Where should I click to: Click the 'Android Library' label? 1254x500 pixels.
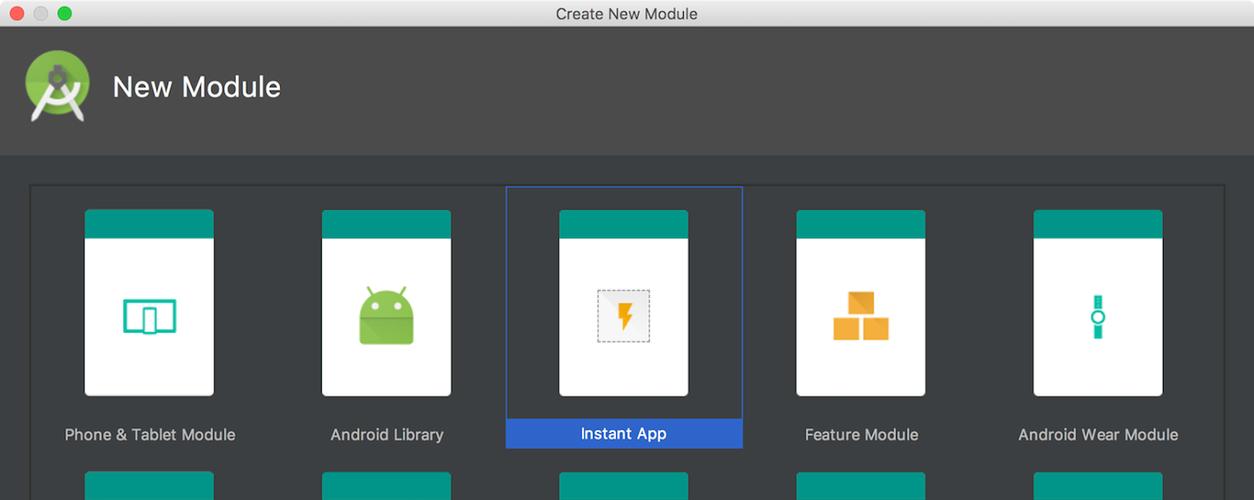pos(387,435)
